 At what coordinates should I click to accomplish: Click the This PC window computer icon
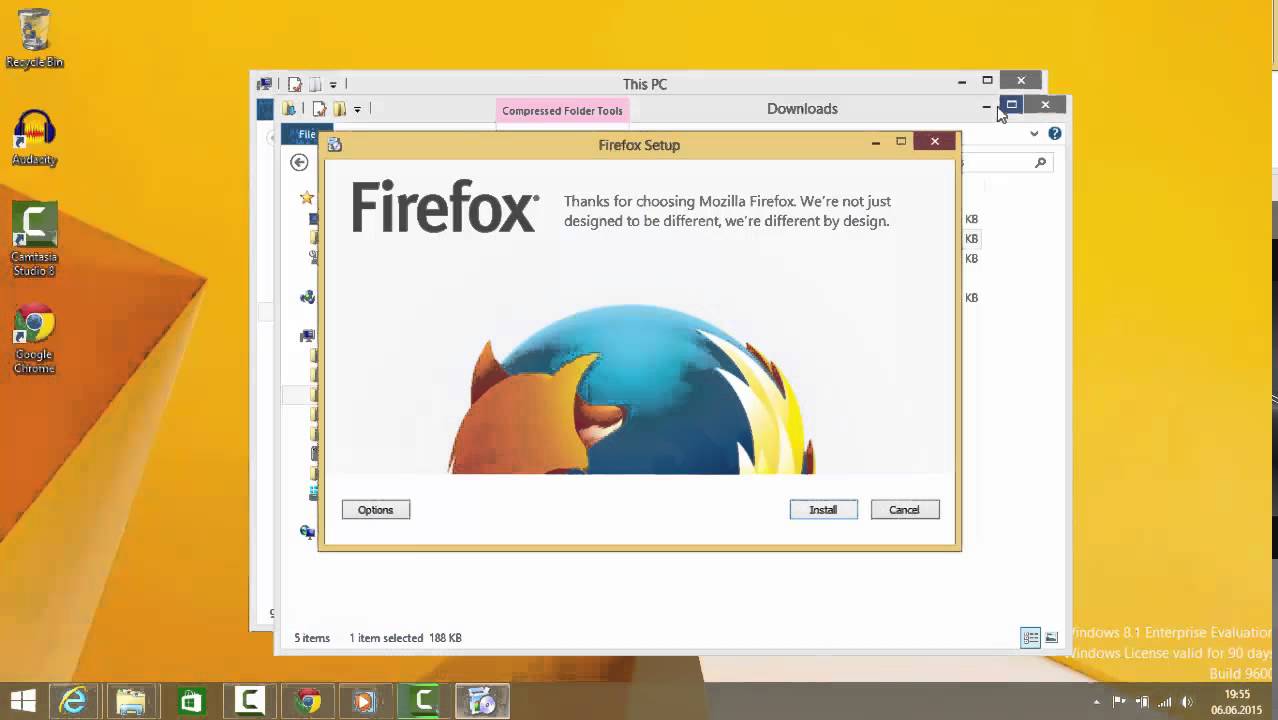click(x=264, y=84)
